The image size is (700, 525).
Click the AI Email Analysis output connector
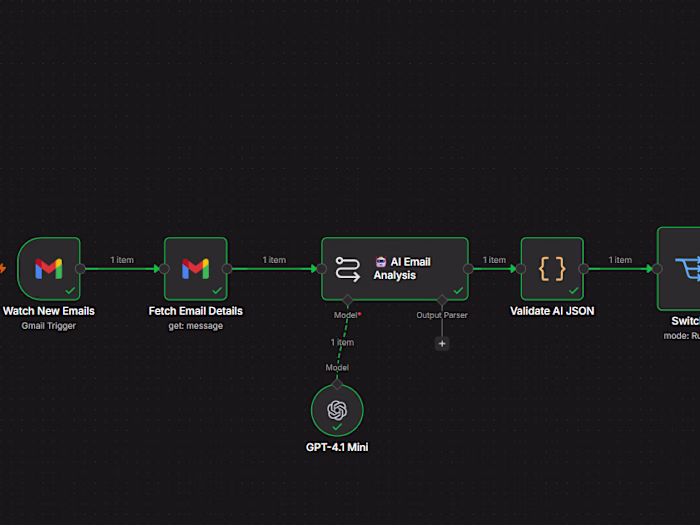point(468,269)
